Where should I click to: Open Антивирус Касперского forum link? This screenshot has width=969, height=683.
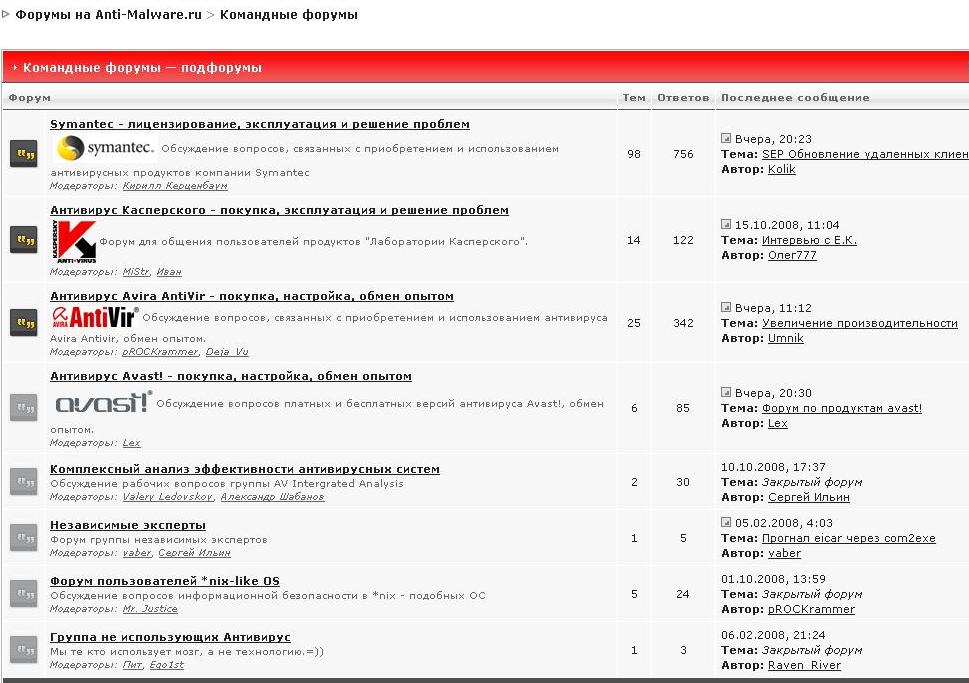(279, 210)
